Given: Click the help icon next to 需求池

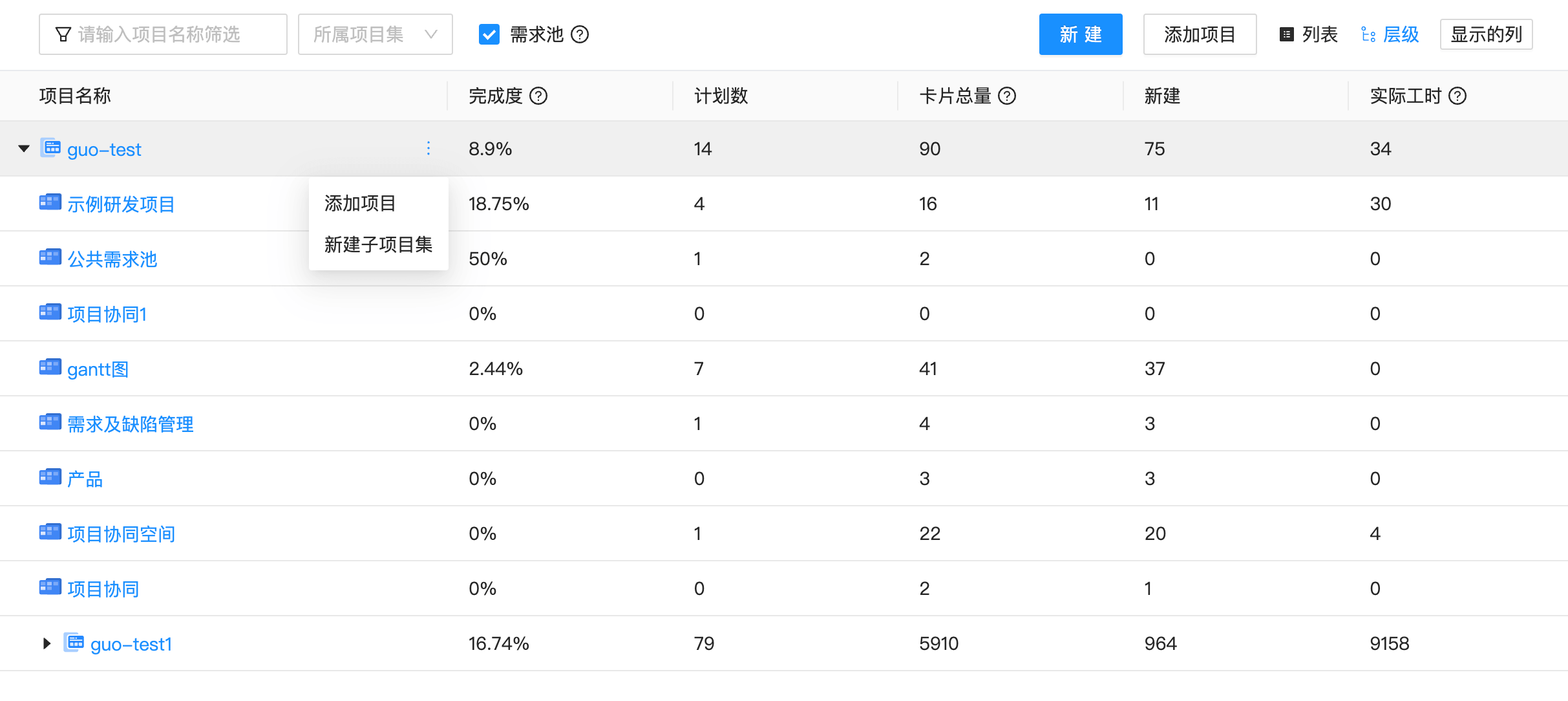Looking at the screenshot, I should pyautogui.click(x=581, y=35).
